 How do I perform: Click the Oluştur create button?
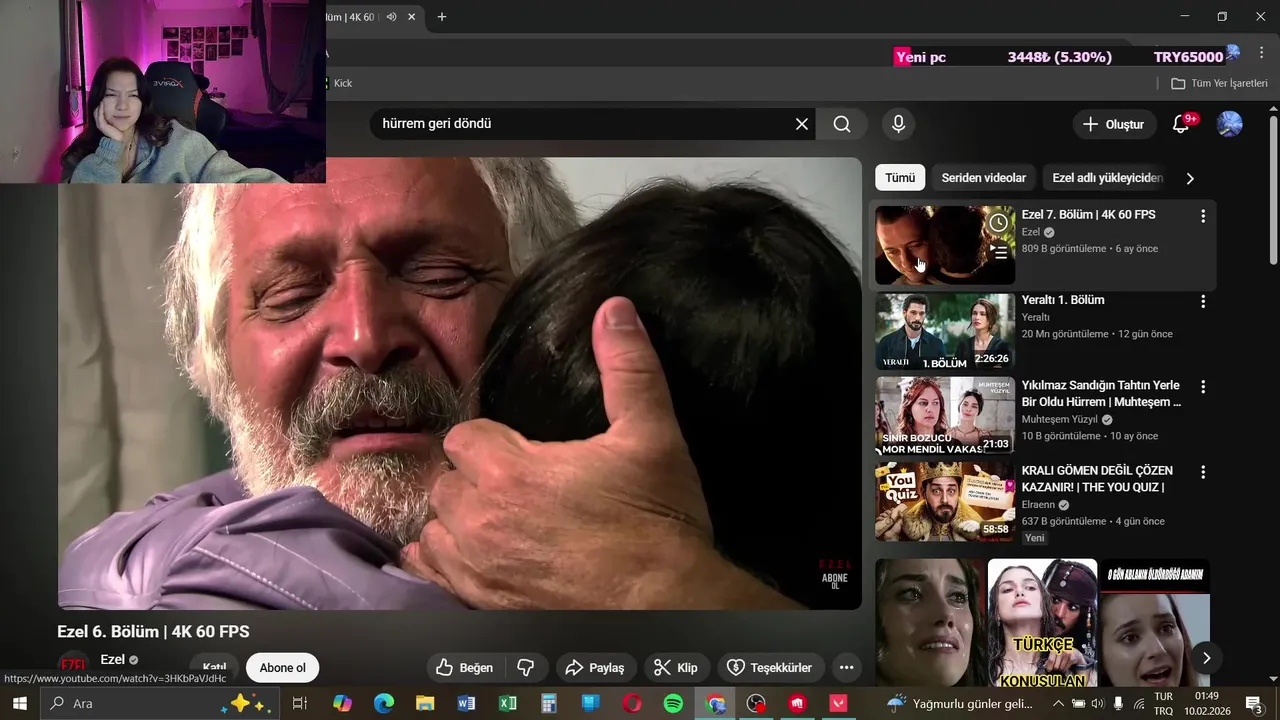(1114, 124)
